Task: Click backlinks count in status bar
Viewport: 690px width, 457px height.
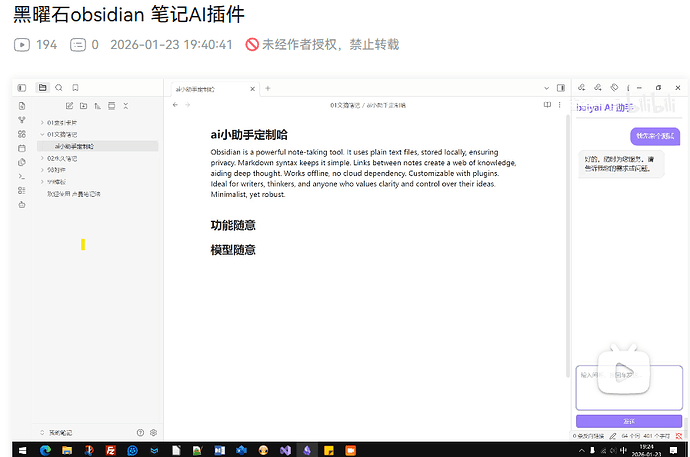Action: click(588, 436)
